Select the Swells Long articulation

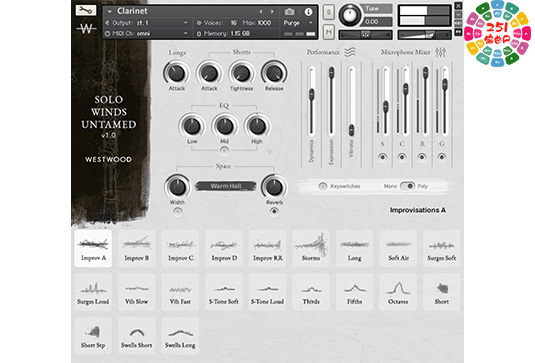[180, 335]
